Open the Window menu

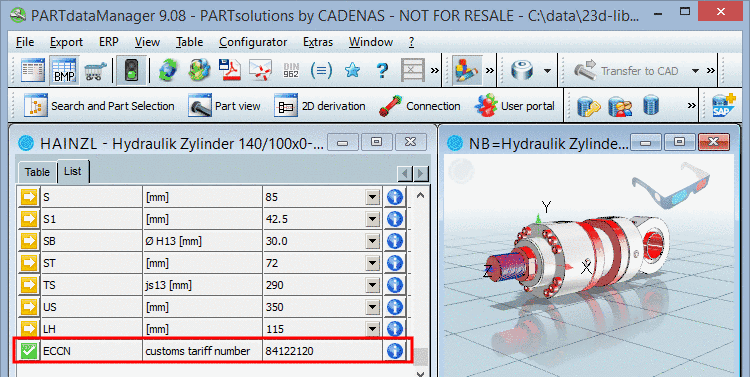click(x=371, y=42)
